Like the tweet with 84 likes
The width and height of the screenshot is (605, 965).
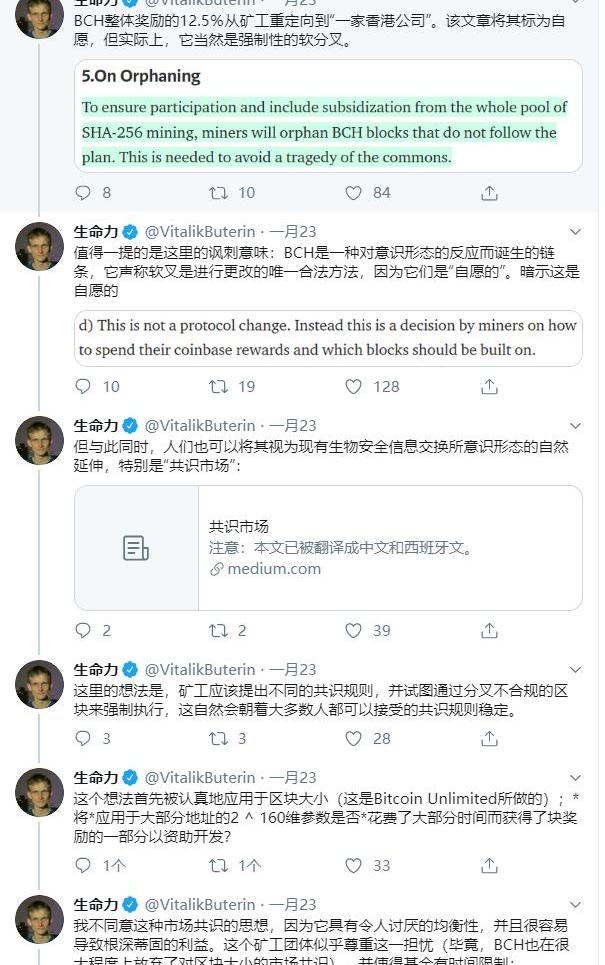[353, 193]
